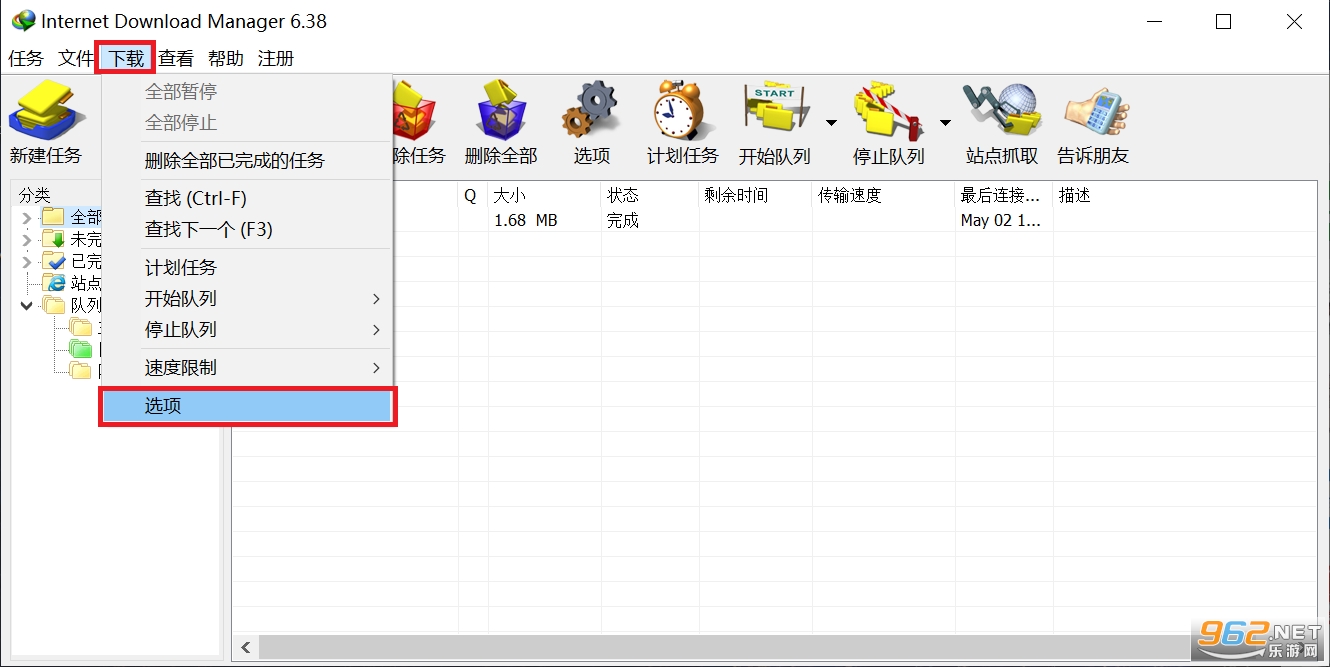Click the May 02 date cell
This screenshot has width=1330, height=667.
1001,220
